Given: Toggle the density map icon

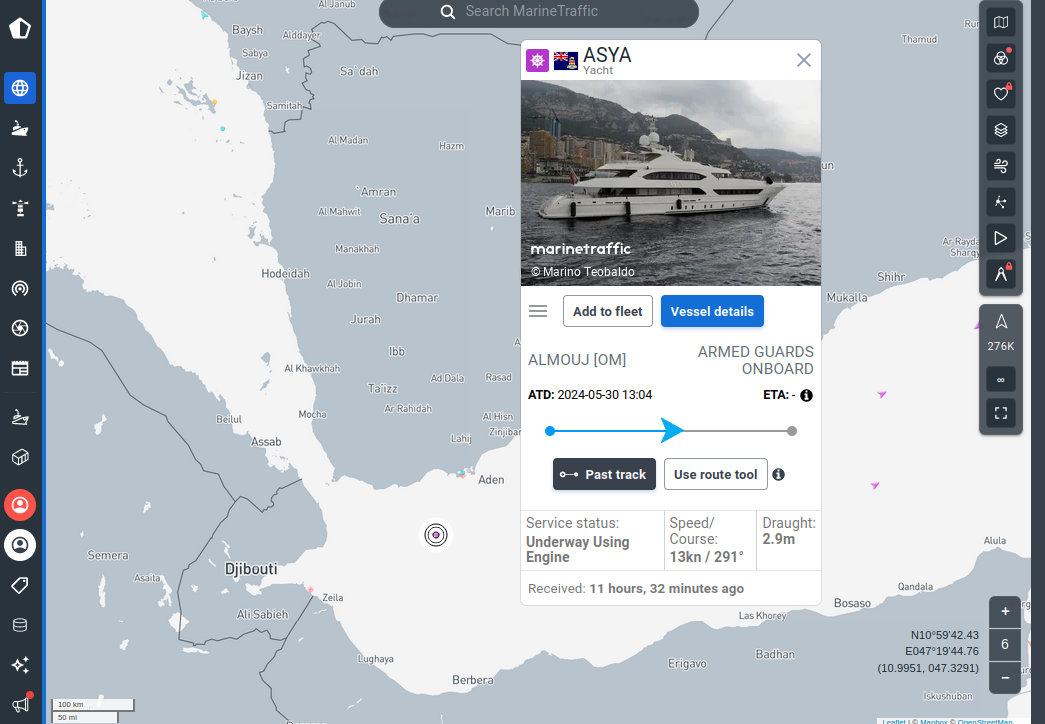Looking at the screenshot, I should click(1000, 202).
